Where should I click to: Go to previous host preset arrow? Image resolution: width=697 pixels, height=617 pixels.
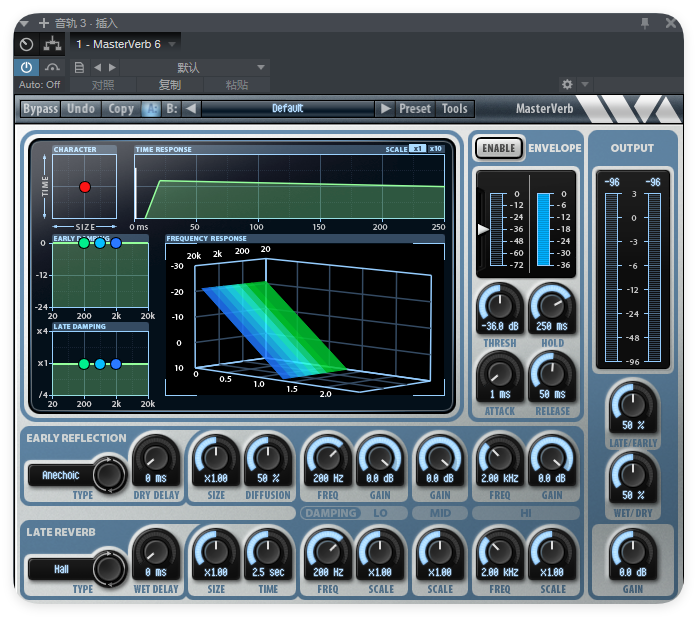tap(97, 68)
